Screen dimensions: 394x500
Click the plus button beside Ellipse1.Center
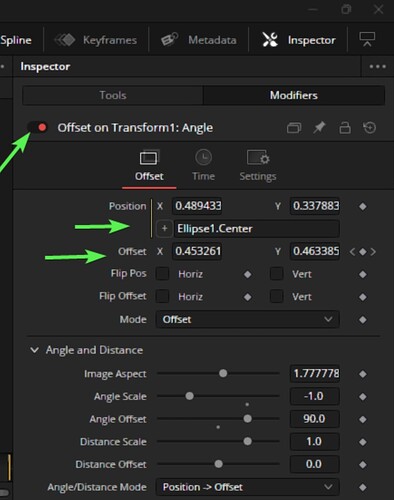[164, 229]
